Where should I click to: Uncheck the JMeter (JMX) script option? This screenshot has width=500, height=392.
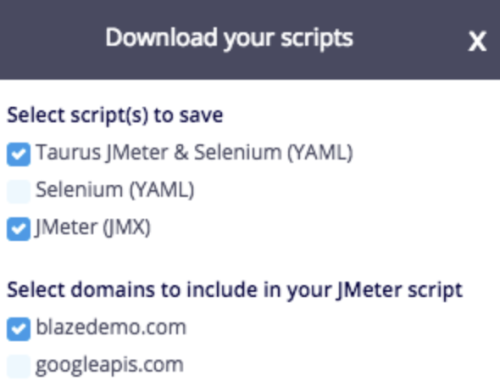pos(19,229)
